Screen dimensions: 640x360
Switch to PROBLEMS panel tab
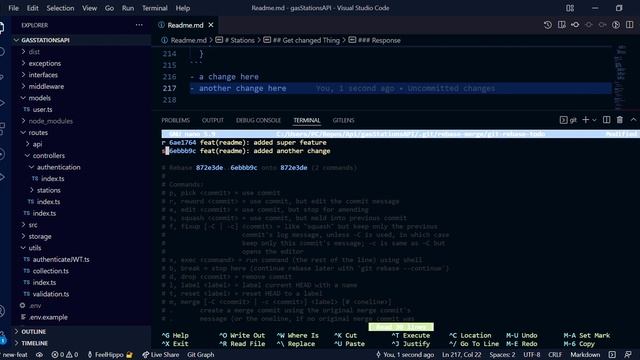click(176, 120)
